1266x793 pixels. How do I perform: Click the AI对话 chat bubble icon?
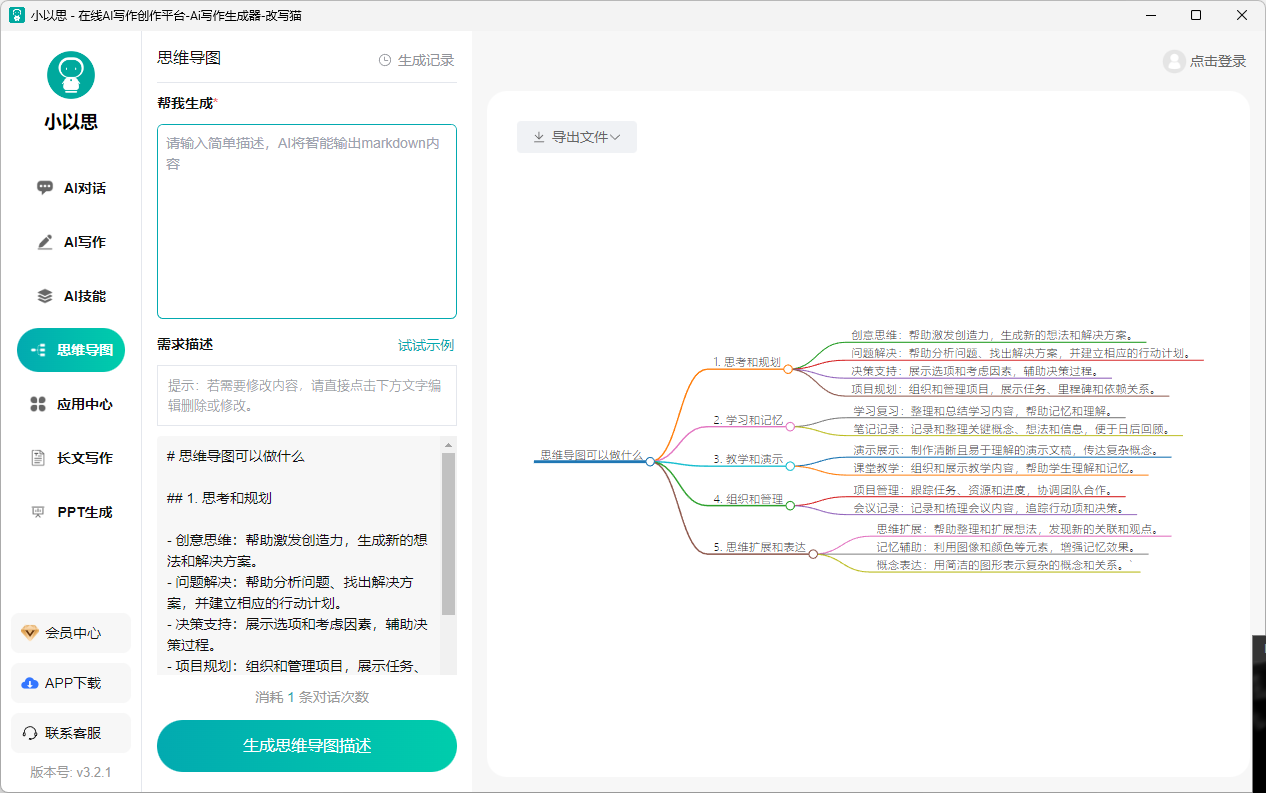click(x=45, y=188)
